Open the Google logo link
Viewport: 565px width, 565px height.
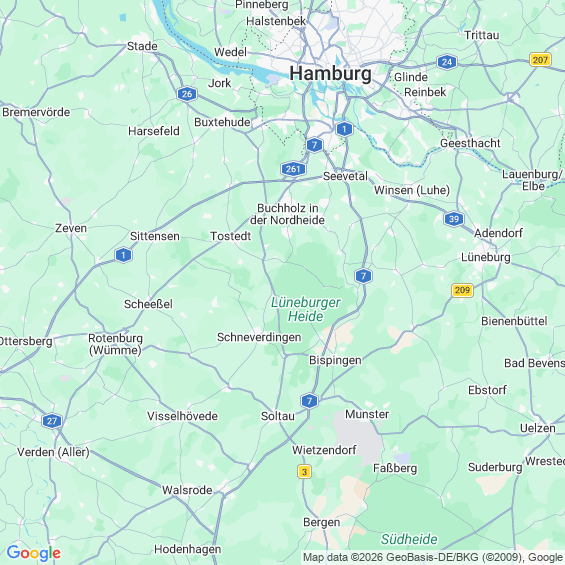tap(34, 553)
